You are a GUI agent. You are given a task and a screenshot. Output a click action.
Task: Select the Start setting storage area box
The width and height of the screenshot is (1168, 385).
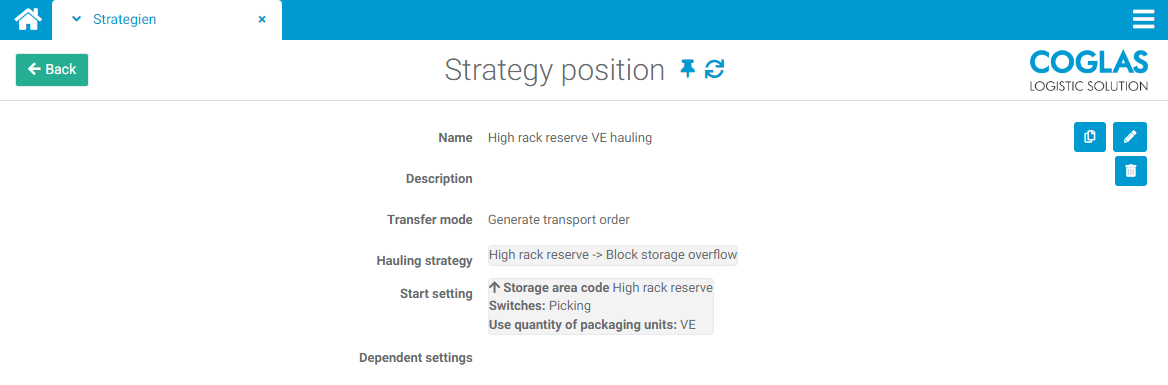tap(600, 306)
